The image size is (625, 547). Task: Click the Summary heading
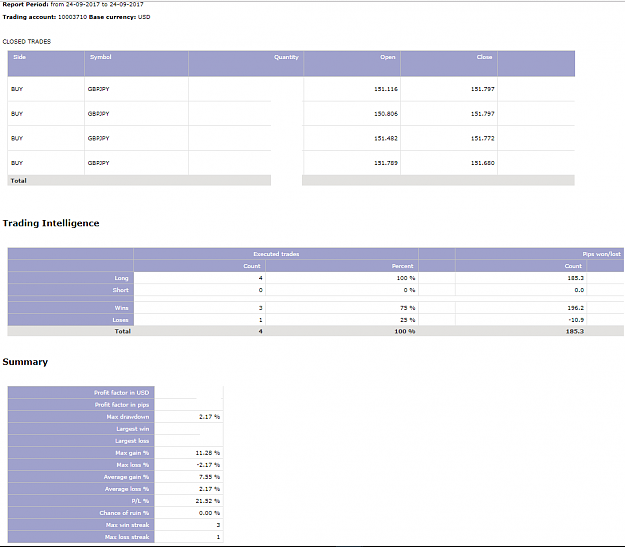pyautogui.click(x=25, y=362)
